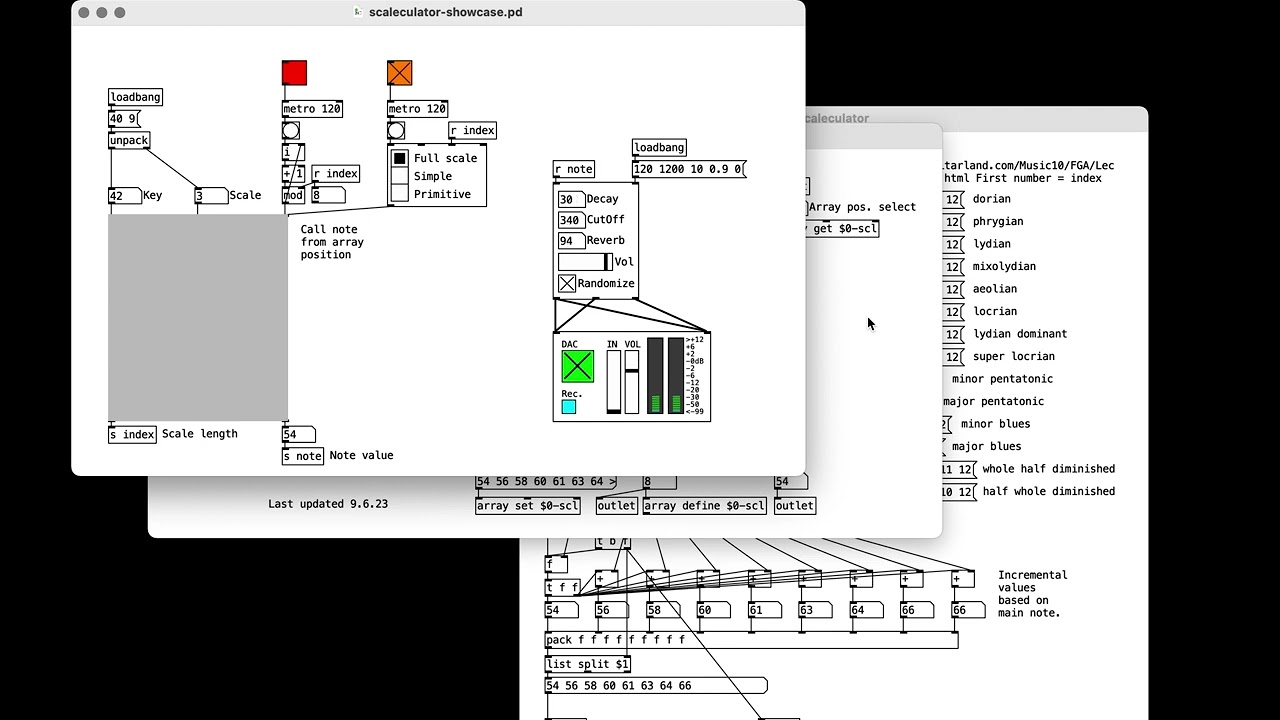This screenshot has width=1280, height=720.
Task: Adjust the VOL vertical slider
Action: pyautogui.click(x=632, y=382)
